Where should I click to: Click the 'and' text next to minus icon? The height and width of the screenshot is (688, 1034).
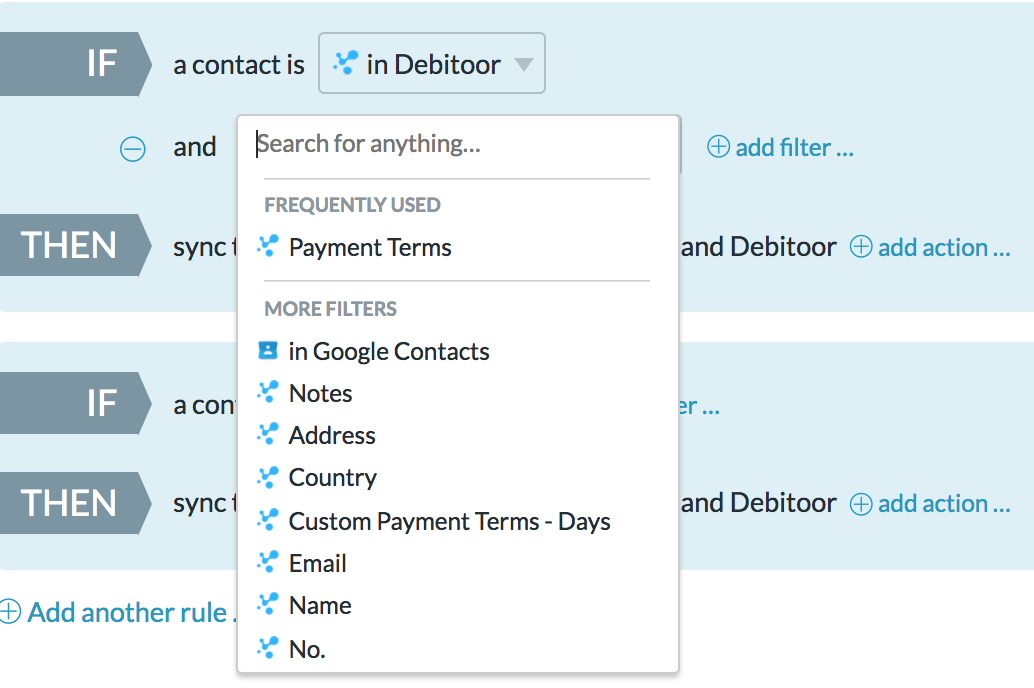pos(195,147)
